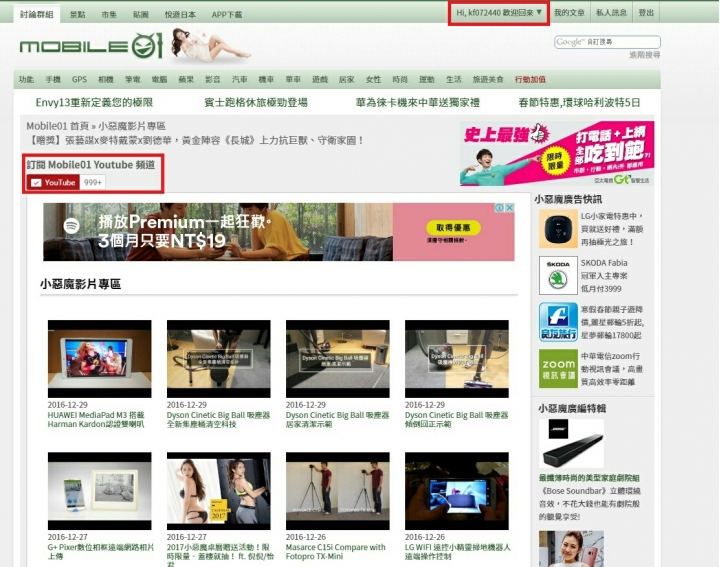The width and height of the screenshot is (720, 567).
Task: Click the 999+ subscriber count
Action: click(x=92, y=183)
